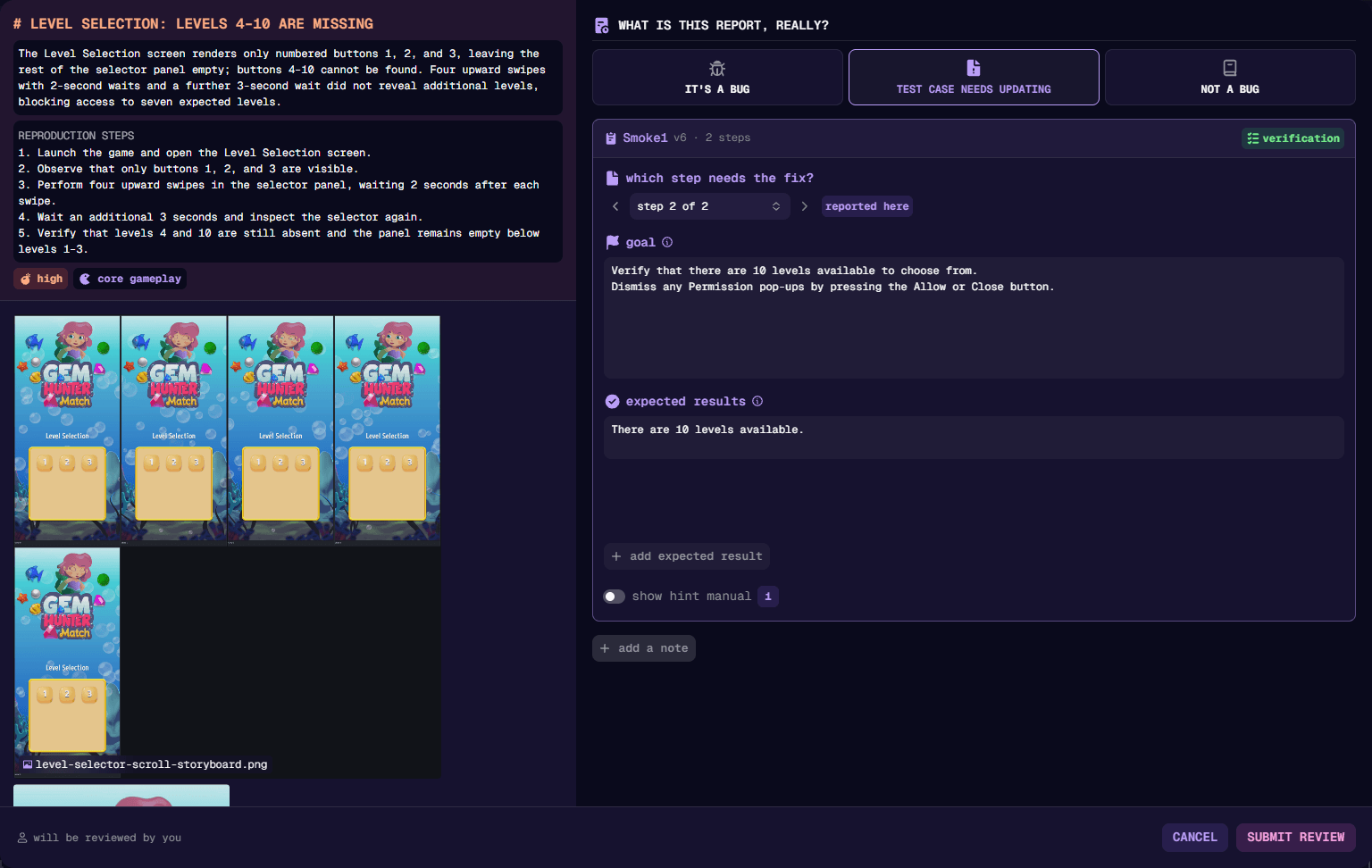The height and width of the screenshot is (868, 1372).
Task: Click the "reported here" tag
Action: 866,206
